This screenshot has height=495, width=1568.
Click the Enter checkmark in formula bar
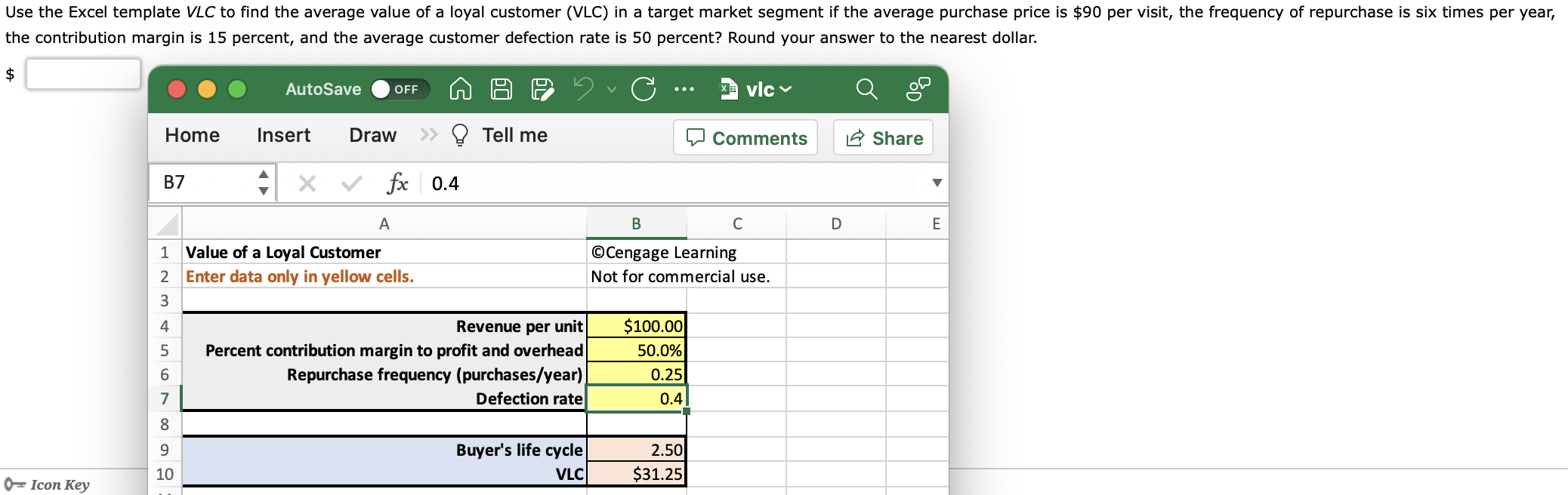351,183
